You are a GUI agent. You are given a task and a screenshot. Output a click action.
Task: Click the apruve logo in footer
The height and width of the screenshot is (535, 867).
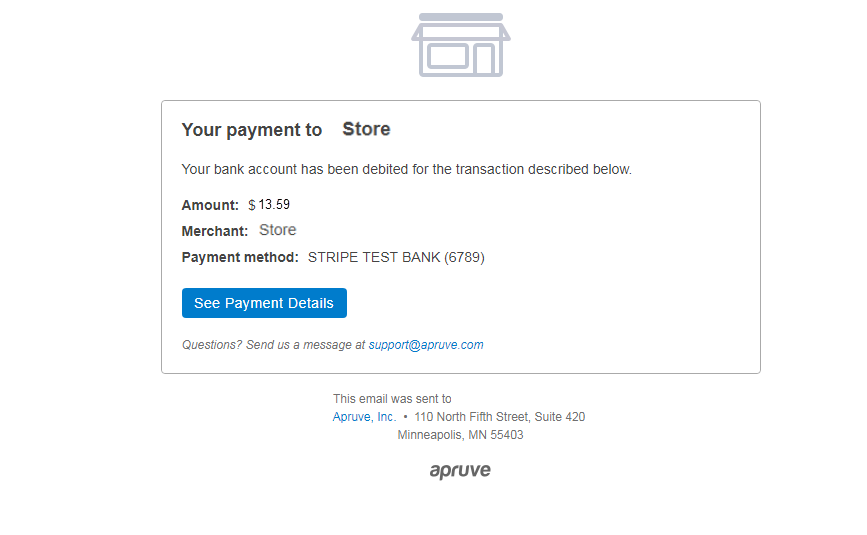[460, 470]
